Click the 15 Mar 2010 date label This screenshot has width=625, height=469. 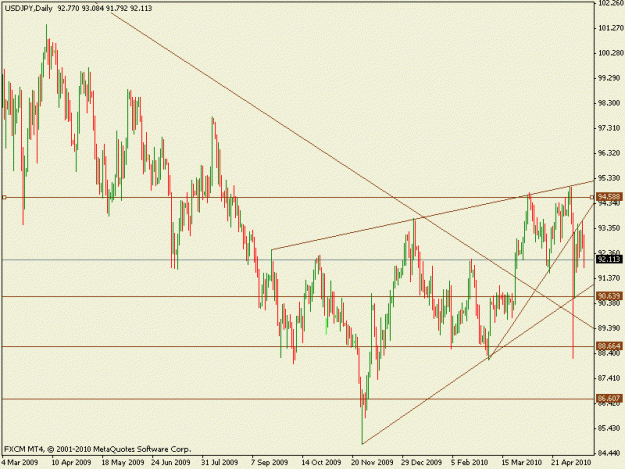522,463
